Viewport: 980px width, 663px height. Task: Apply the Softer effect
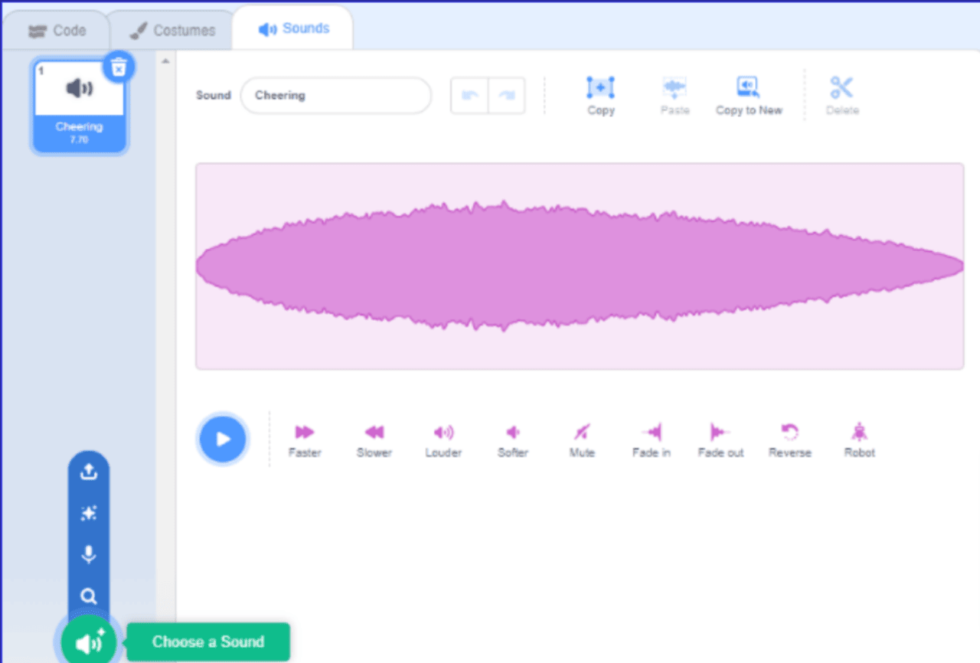(512, 438)
